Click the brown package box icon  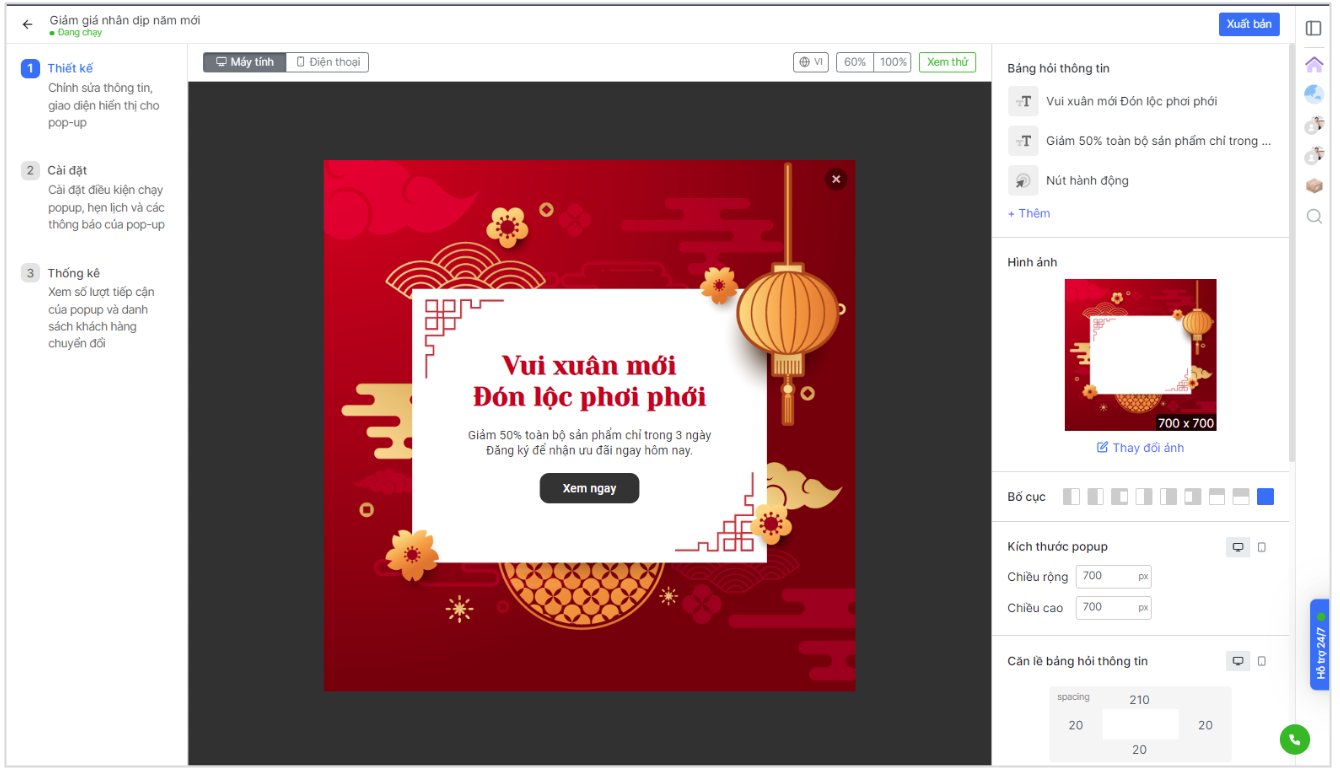click(1314, 186)
